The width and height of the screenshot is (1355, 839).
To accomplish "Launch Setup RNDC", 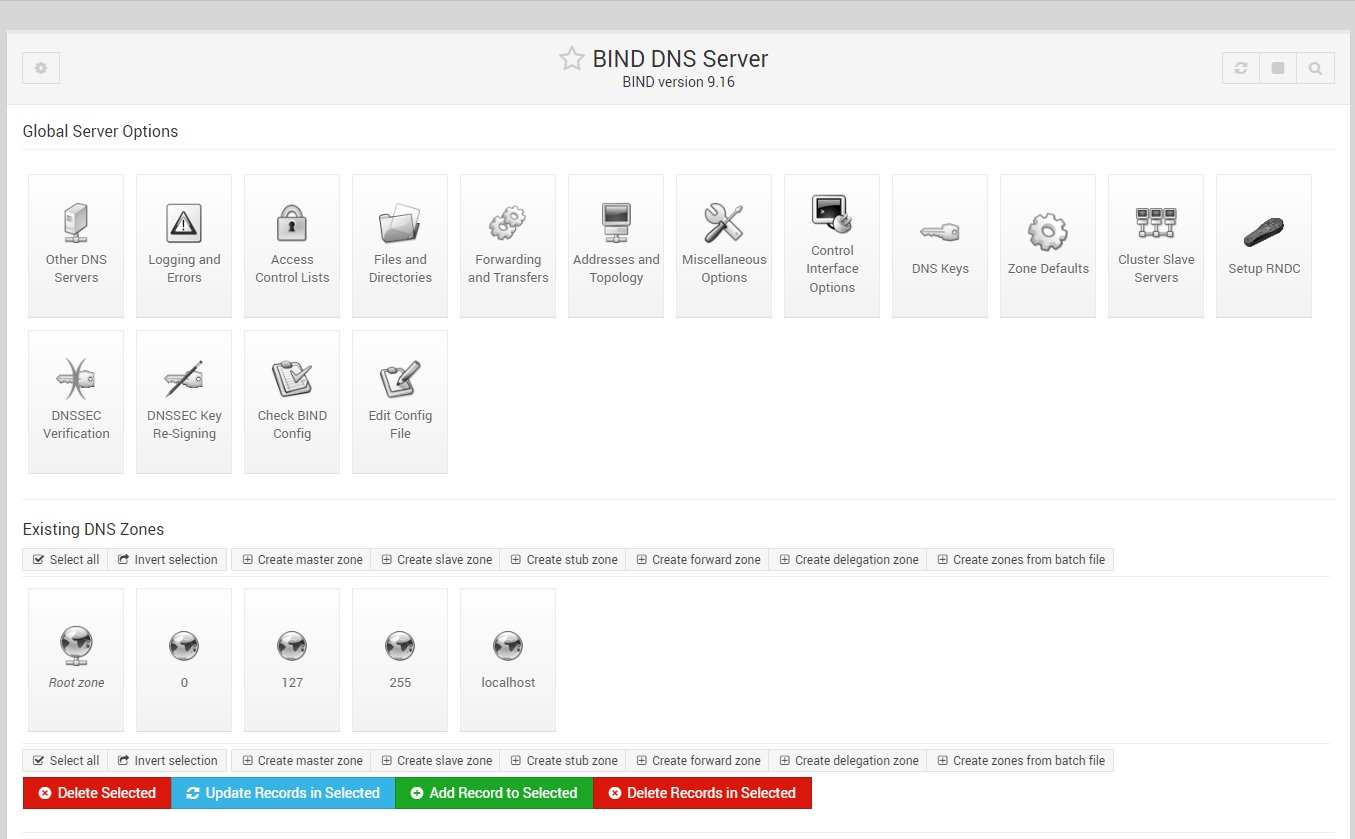I will click(x=1264, y=245).
